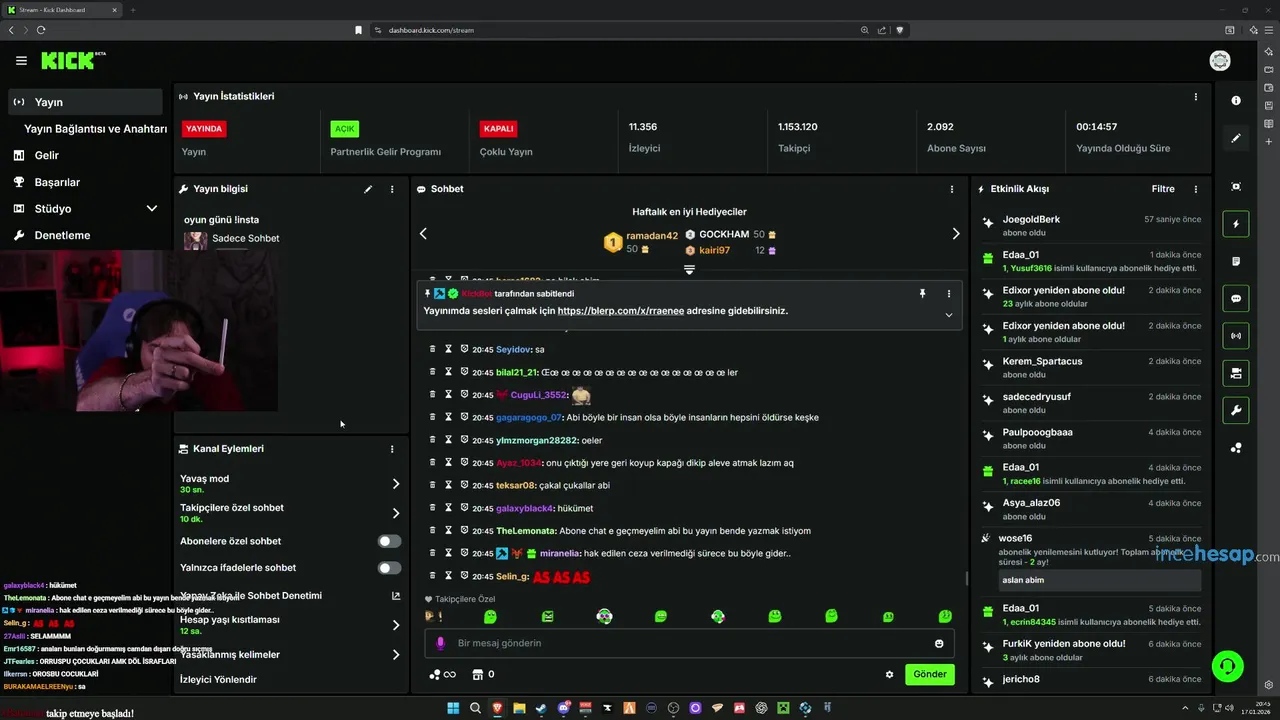Click the screen capture icon in right toolbar
1280x720 pixels.
tap(1236, 187)
